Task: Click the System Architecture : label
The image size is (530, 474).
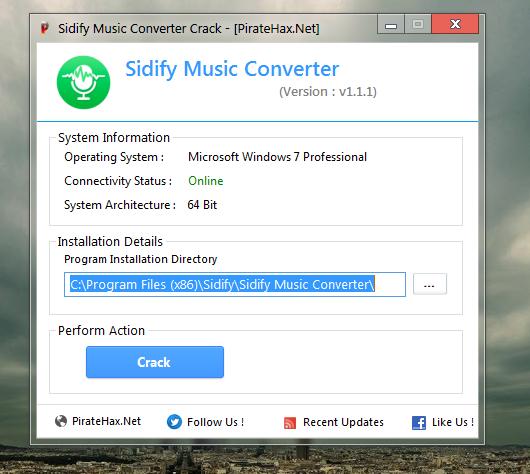Action: [x=120, y=205]
